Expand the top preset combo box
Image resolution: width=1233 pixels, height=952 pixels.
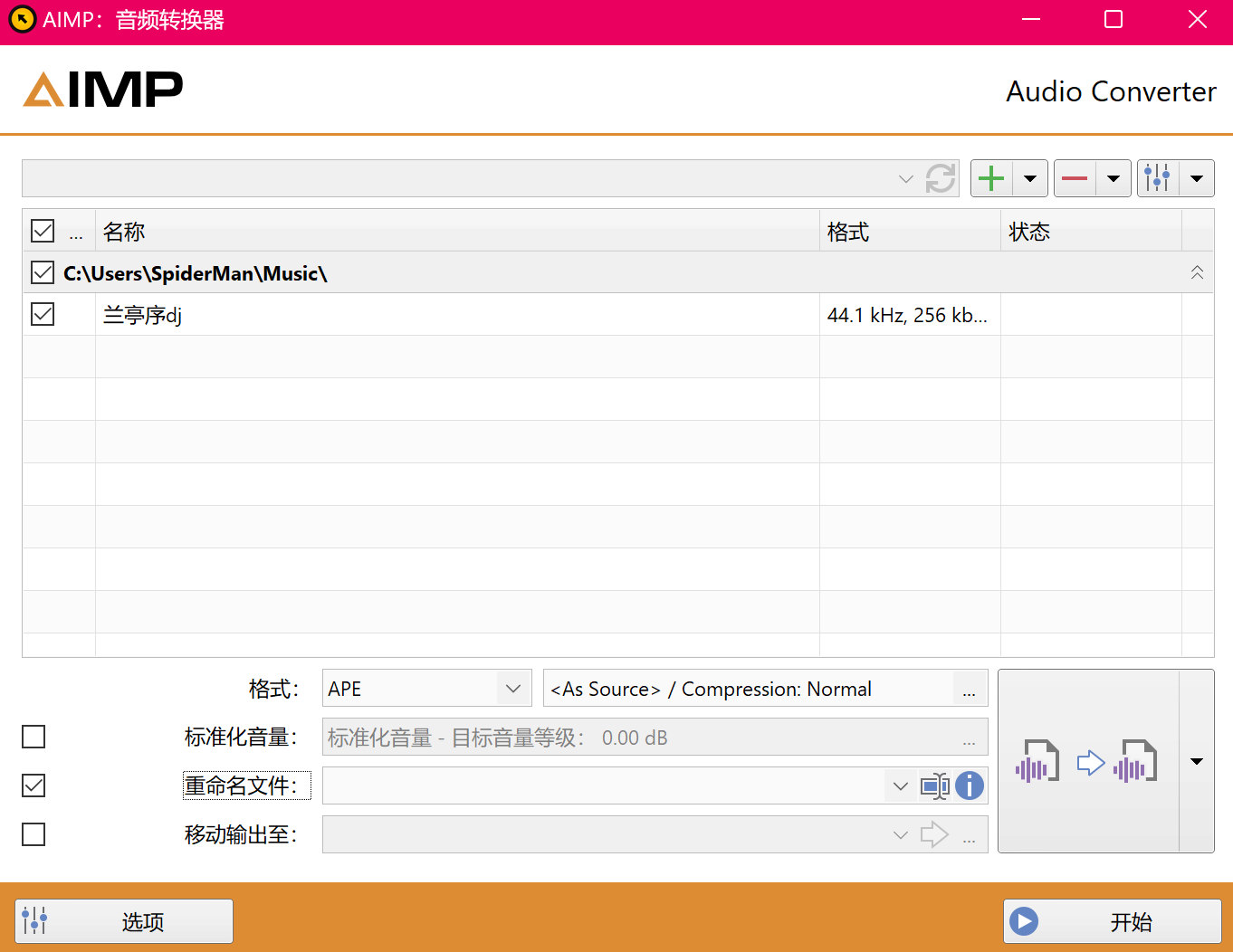tap(905, 178)
